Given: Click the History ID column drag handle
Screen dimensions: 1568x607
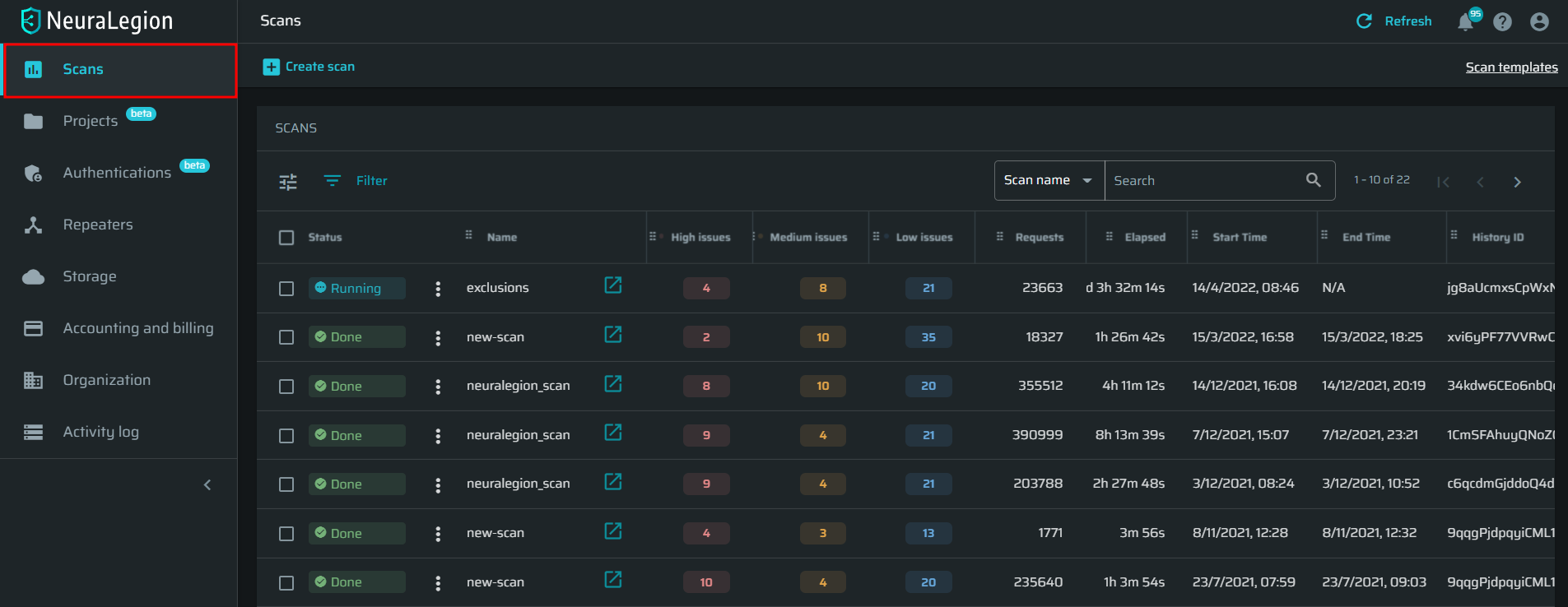Looking at the screenshot, I should [1454, 235].
